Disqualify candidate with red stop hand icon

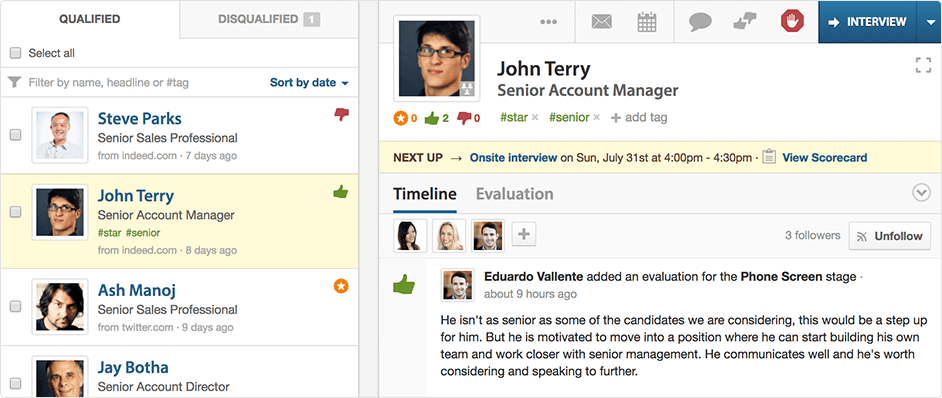pyautogui.click(x=792, y=22)
